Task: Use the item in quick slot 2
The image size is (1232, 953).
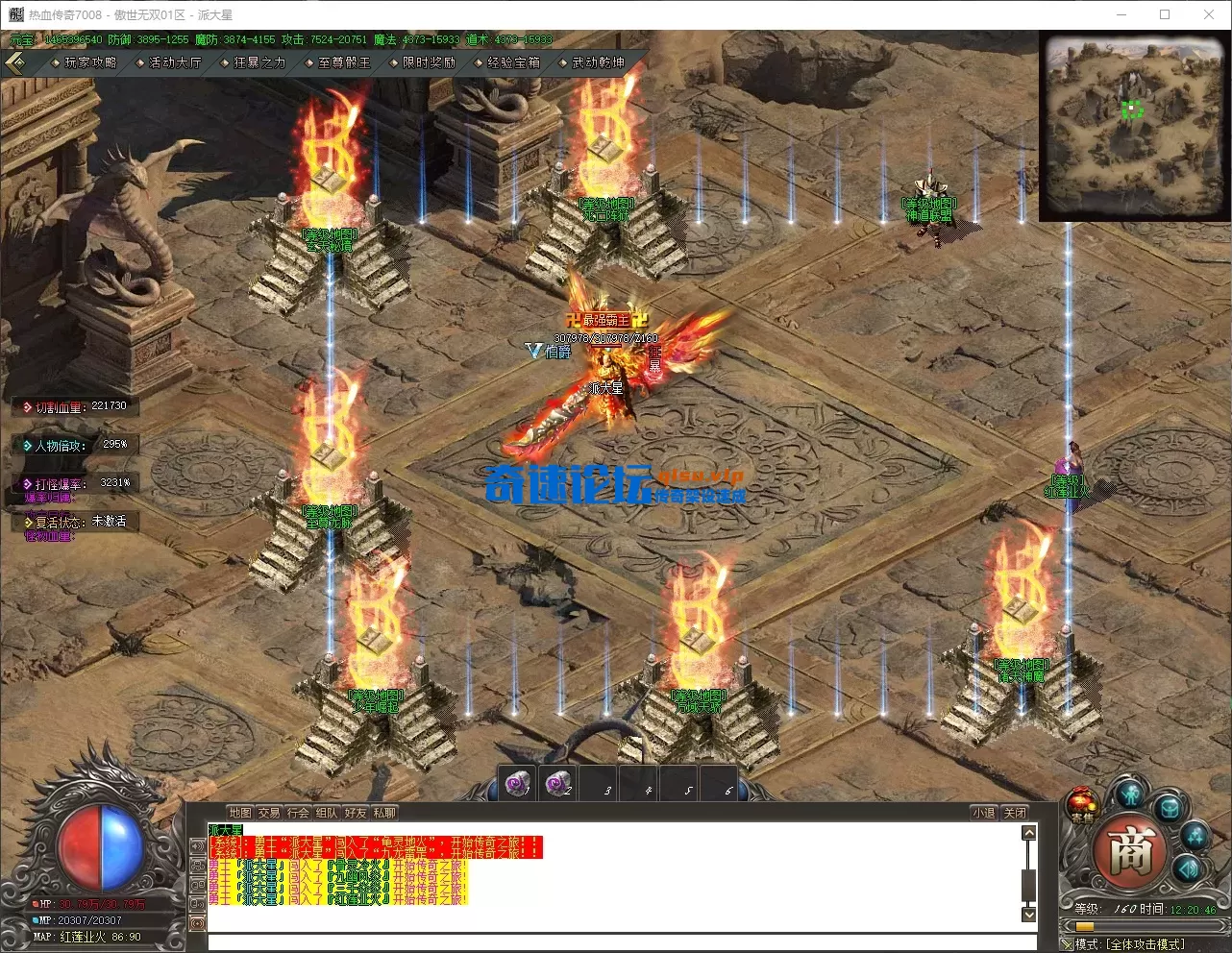Action: (x=558, y=785)
